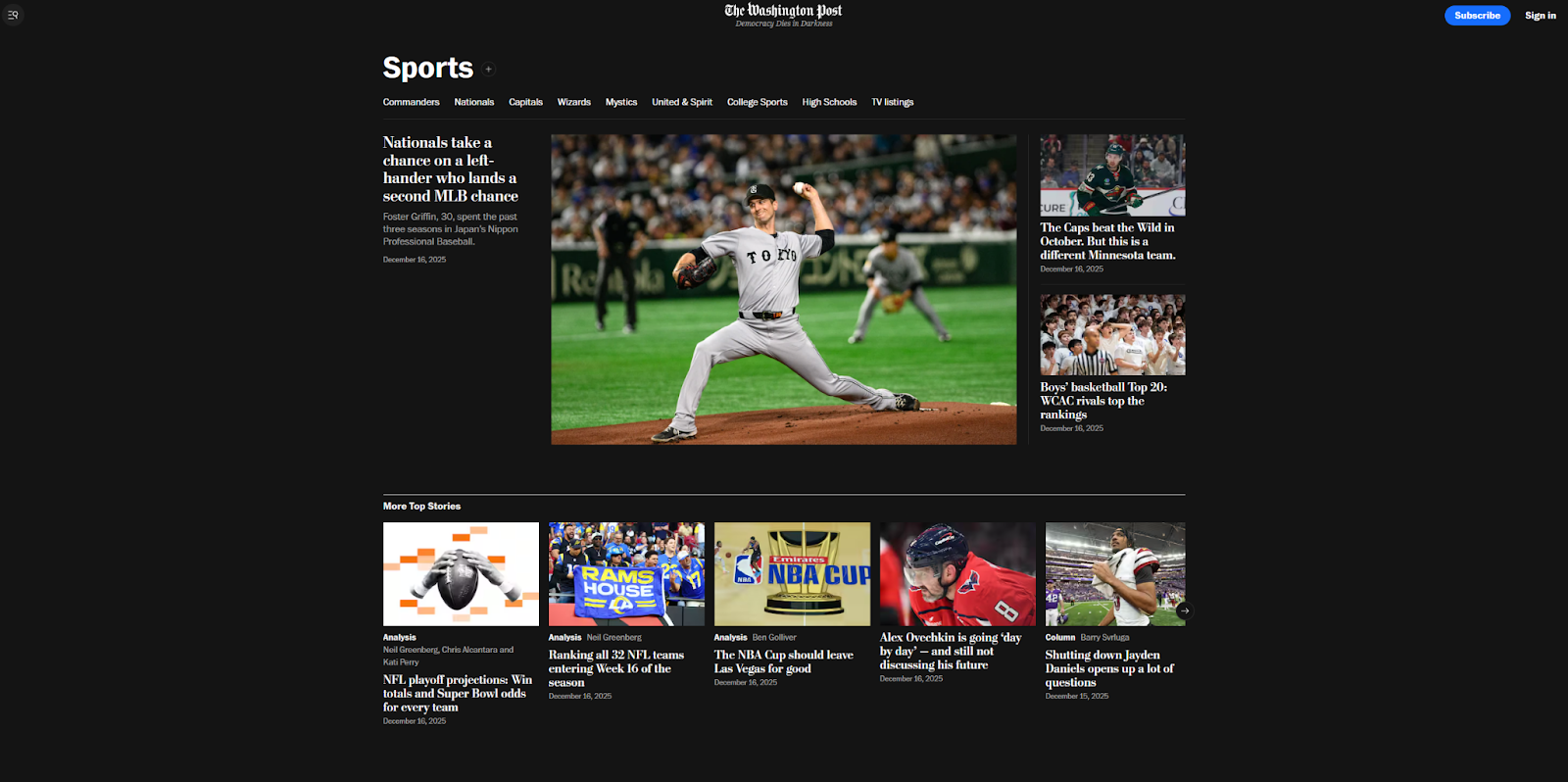Read Alex Ovechkin day by day article

click(951, 651)
